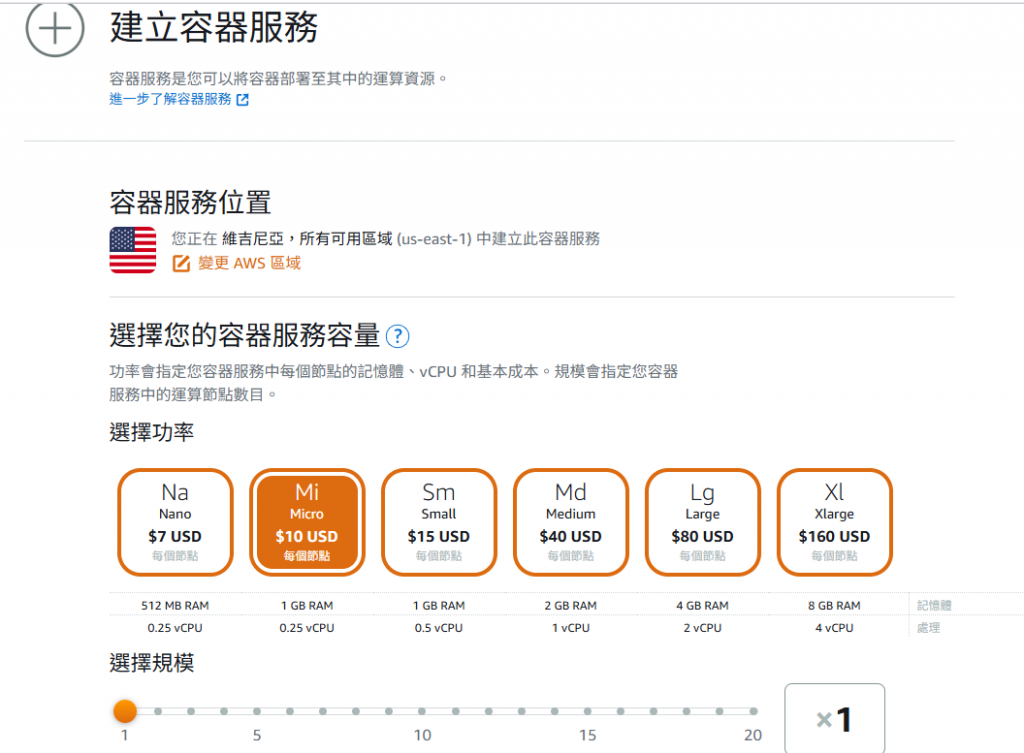Set scale slider to 20
This screenshot has width=1024, height=753.
pos(753,711)
